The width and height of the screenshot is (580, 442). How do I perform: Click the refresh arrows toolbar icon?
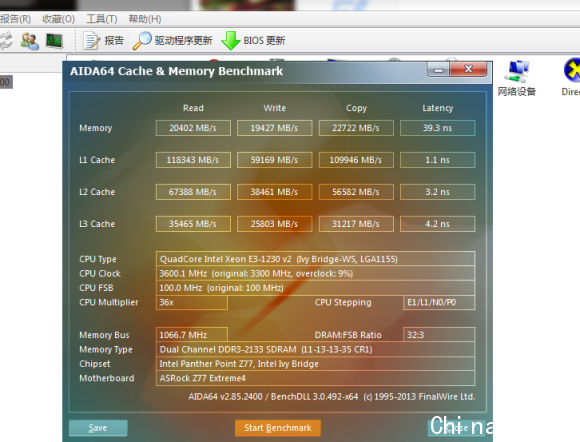(x=5, y=41)
